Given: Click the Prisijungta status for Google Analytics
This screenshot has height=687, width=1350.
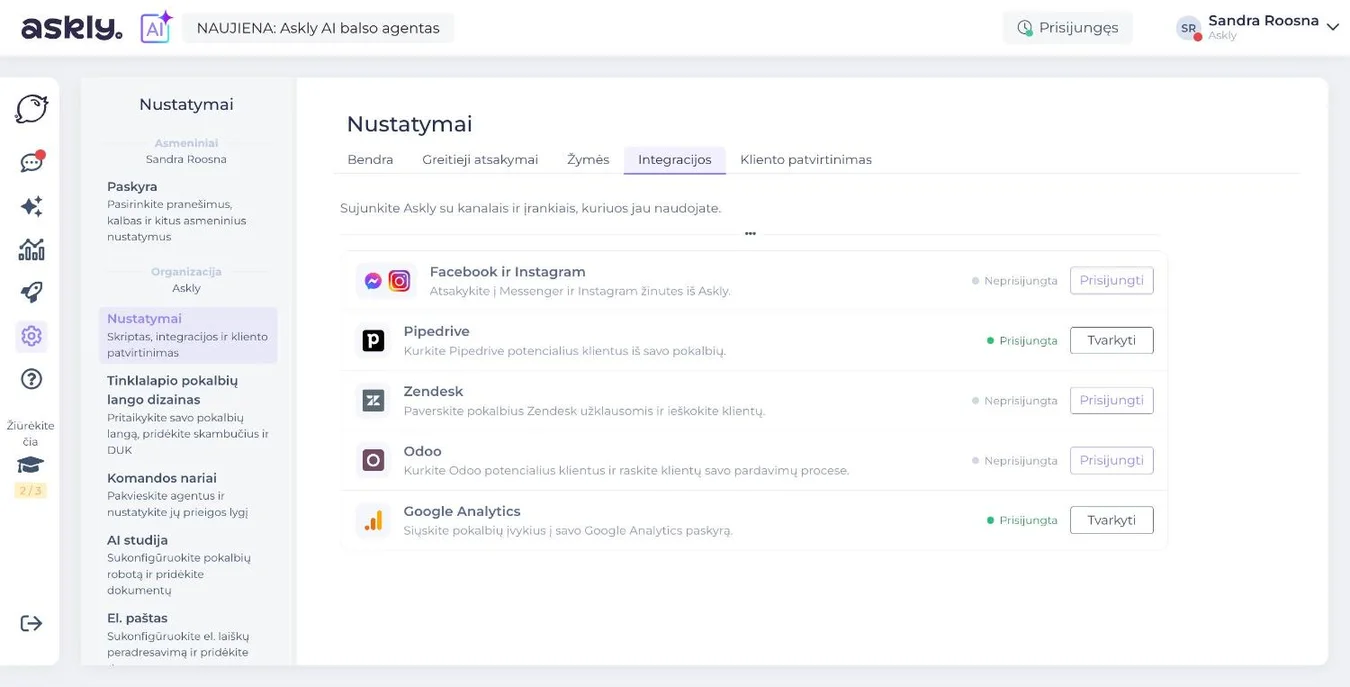Looking at the screenshot, I should click(x=1022, y=521).
